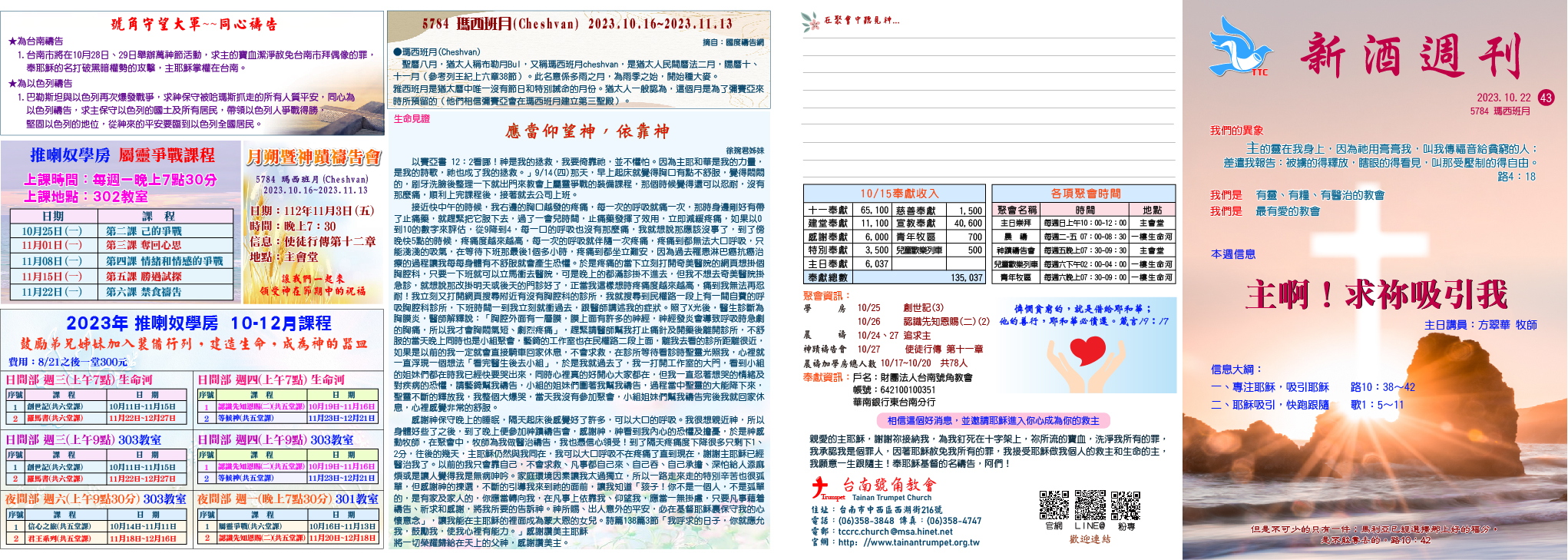Image resolution: width=1568 pixels, height=560 pixels.
Task: Select the verse reference 路4：18
Action: [1517, 177]
